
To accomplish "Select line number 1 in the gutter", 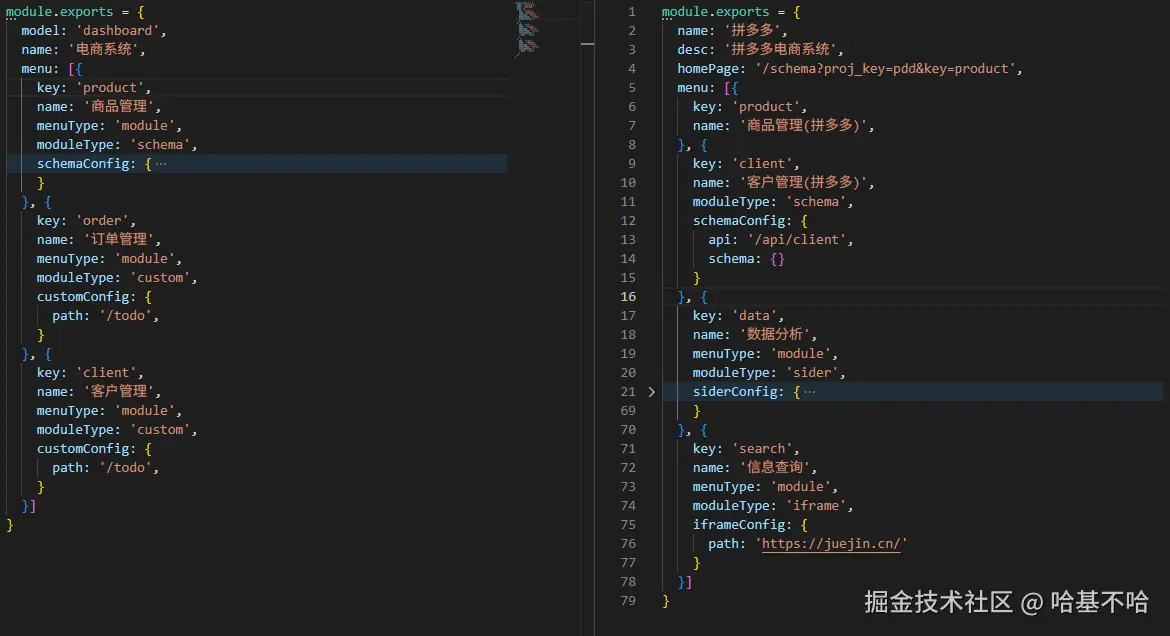I will (x=631, y=12).
